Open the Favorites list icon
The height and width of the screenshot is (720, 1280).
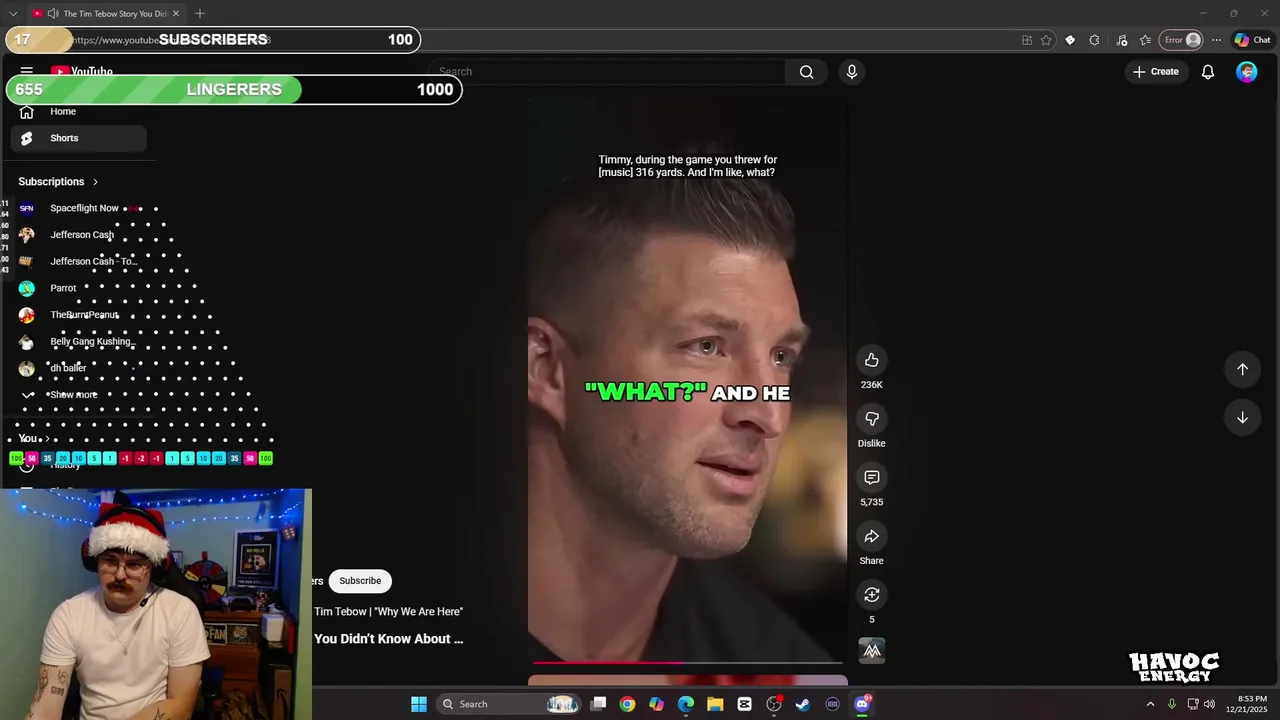click(1145, 40)
